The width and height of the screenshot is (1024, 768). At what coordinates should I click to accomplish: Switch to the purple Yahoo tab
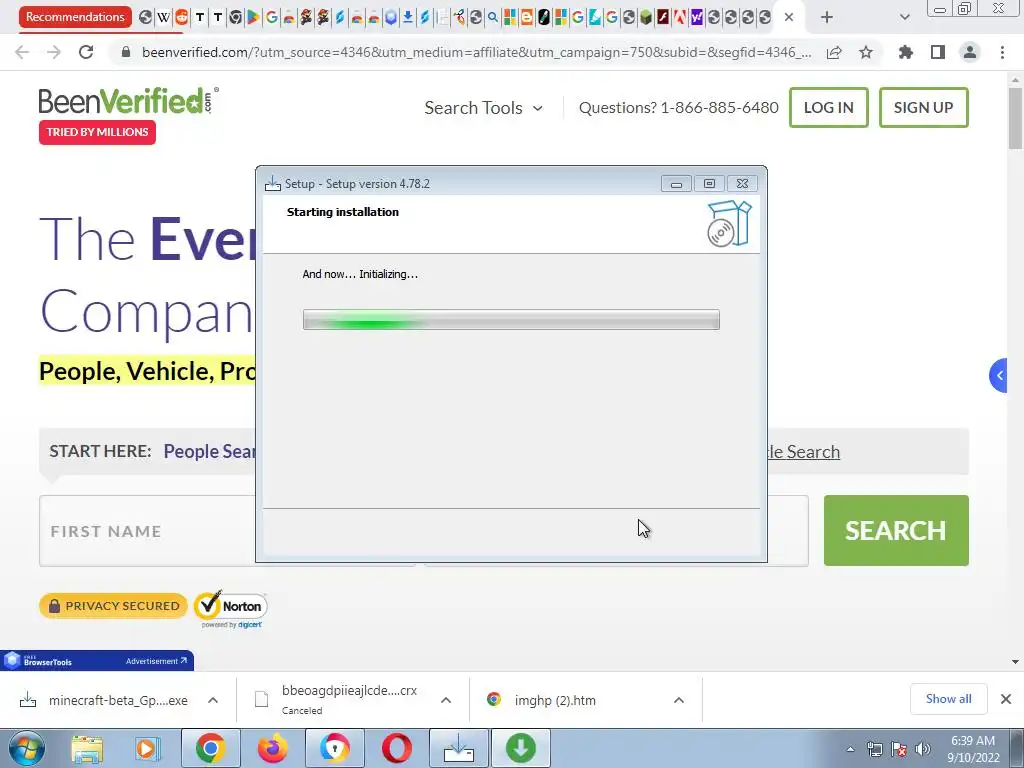point(696,18)
